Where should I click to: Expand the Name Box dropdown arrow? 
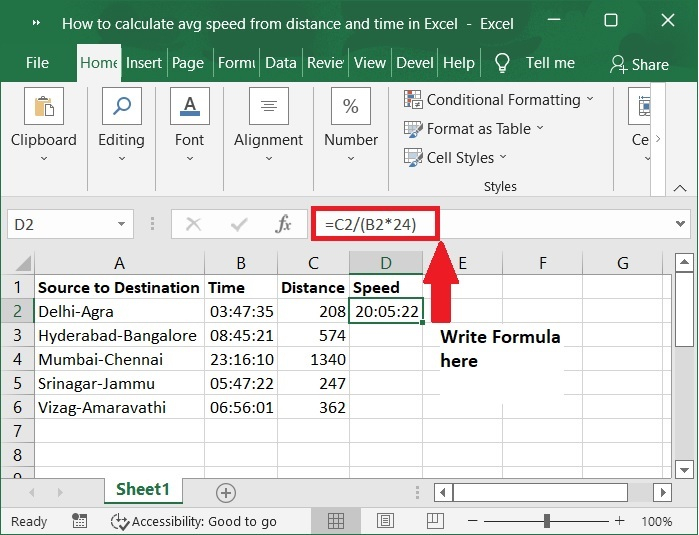122,224
